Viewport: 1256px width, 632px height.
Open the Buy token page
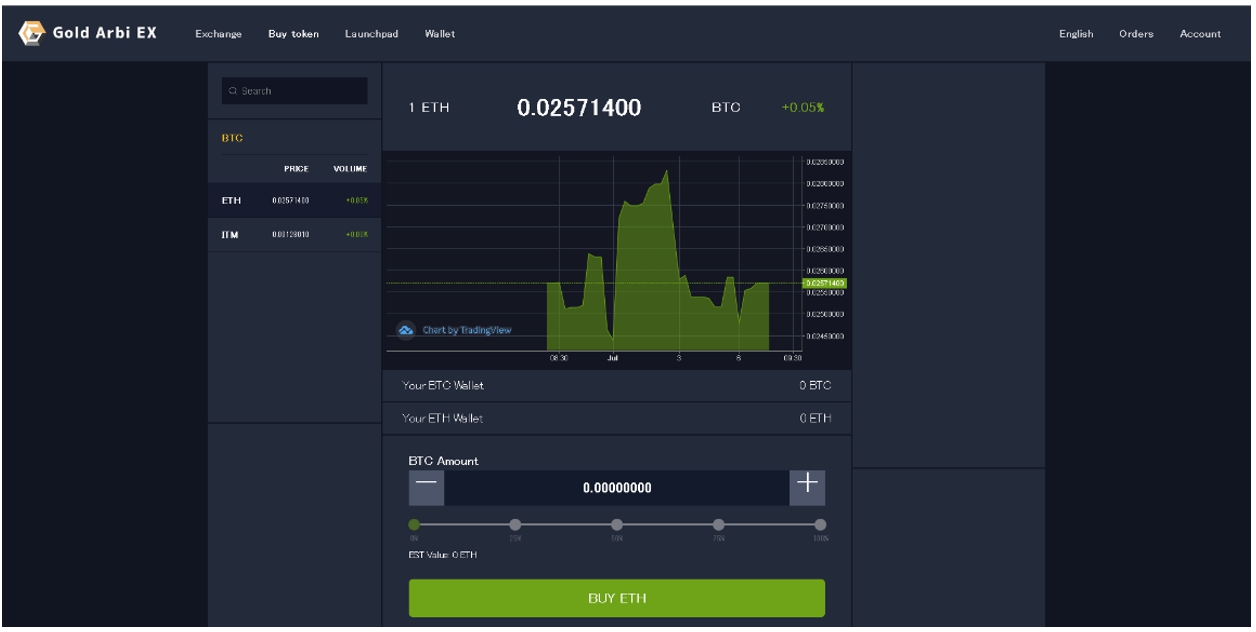pos(293,34)
